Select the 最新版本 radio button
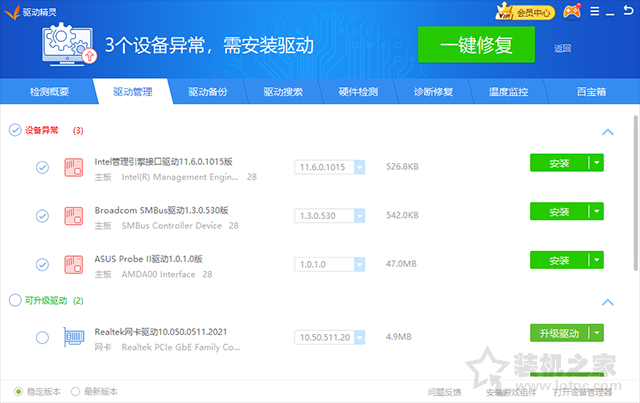Screen dimensions: 640x403 pyautogui.click(x=75, y=392)
